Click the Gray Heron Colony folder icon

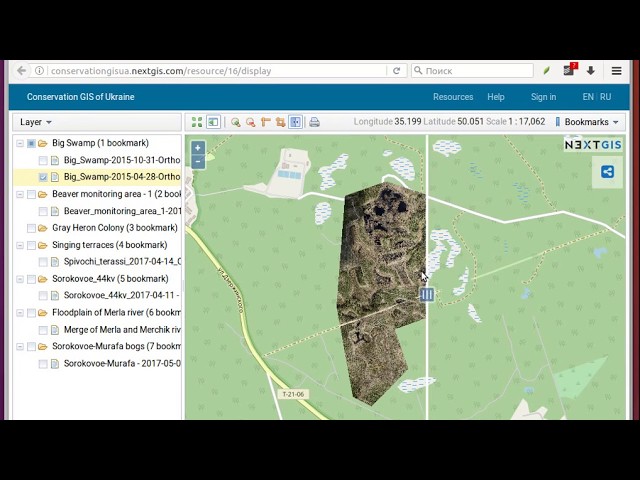42,228
